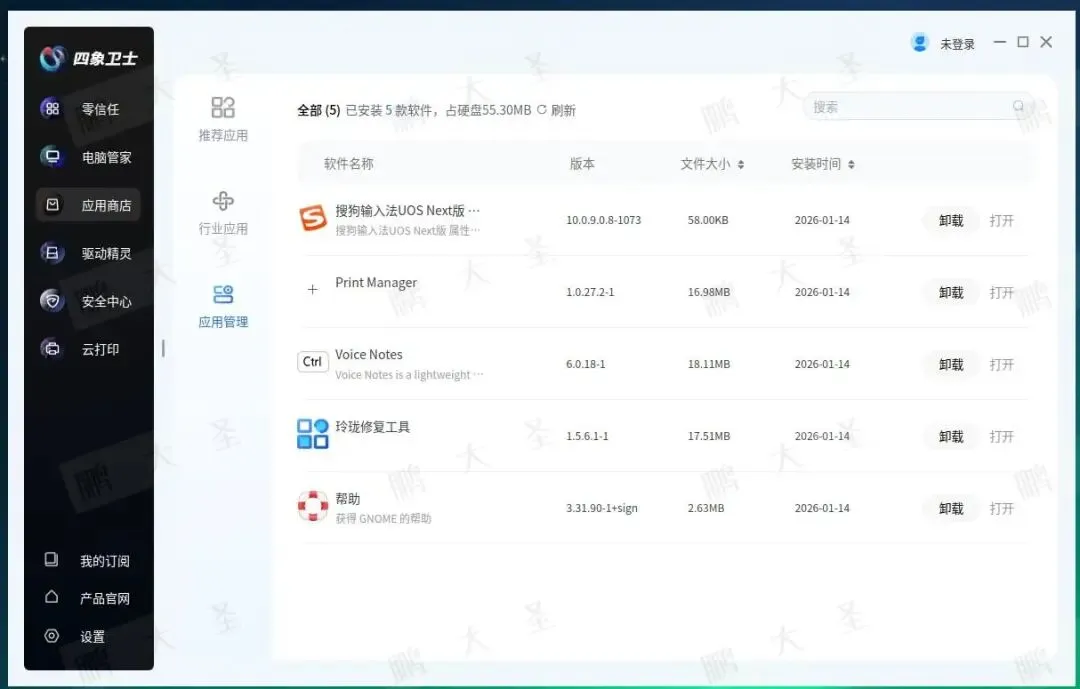Click the Voice Notes name
Image resolution: width=1080 pixels, height=689 pixels.
click(x=368, y=354)
